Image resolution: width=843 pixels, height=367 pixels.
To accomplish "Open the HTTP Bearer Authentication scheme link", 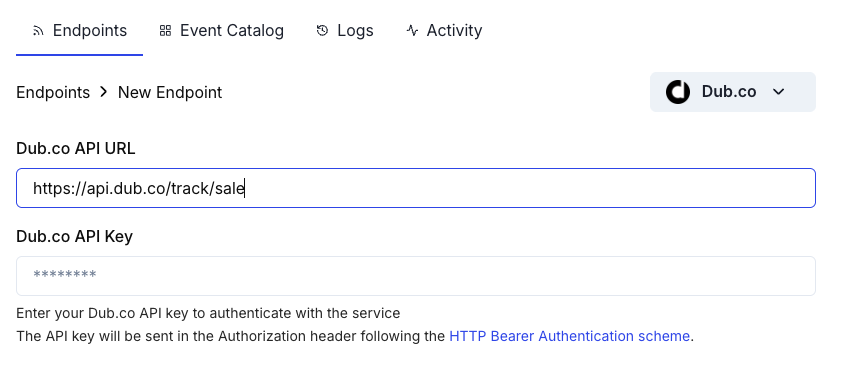I will point(569,336).
